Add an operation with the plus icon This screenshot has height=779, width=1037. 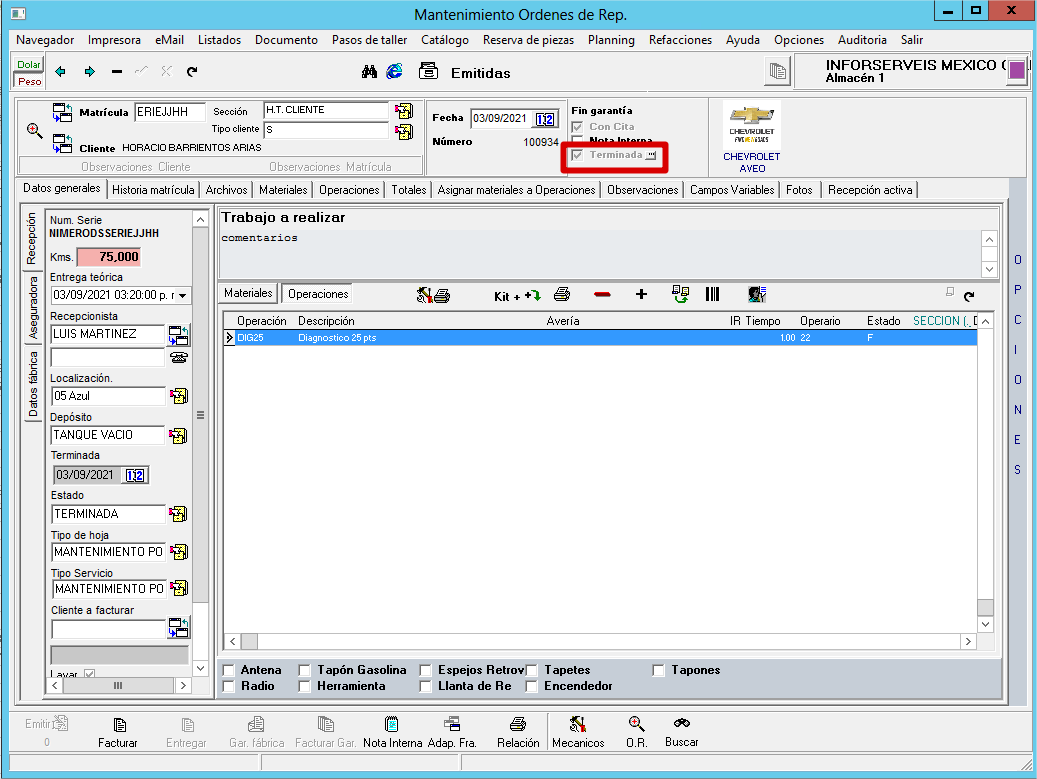coord(641,294)
